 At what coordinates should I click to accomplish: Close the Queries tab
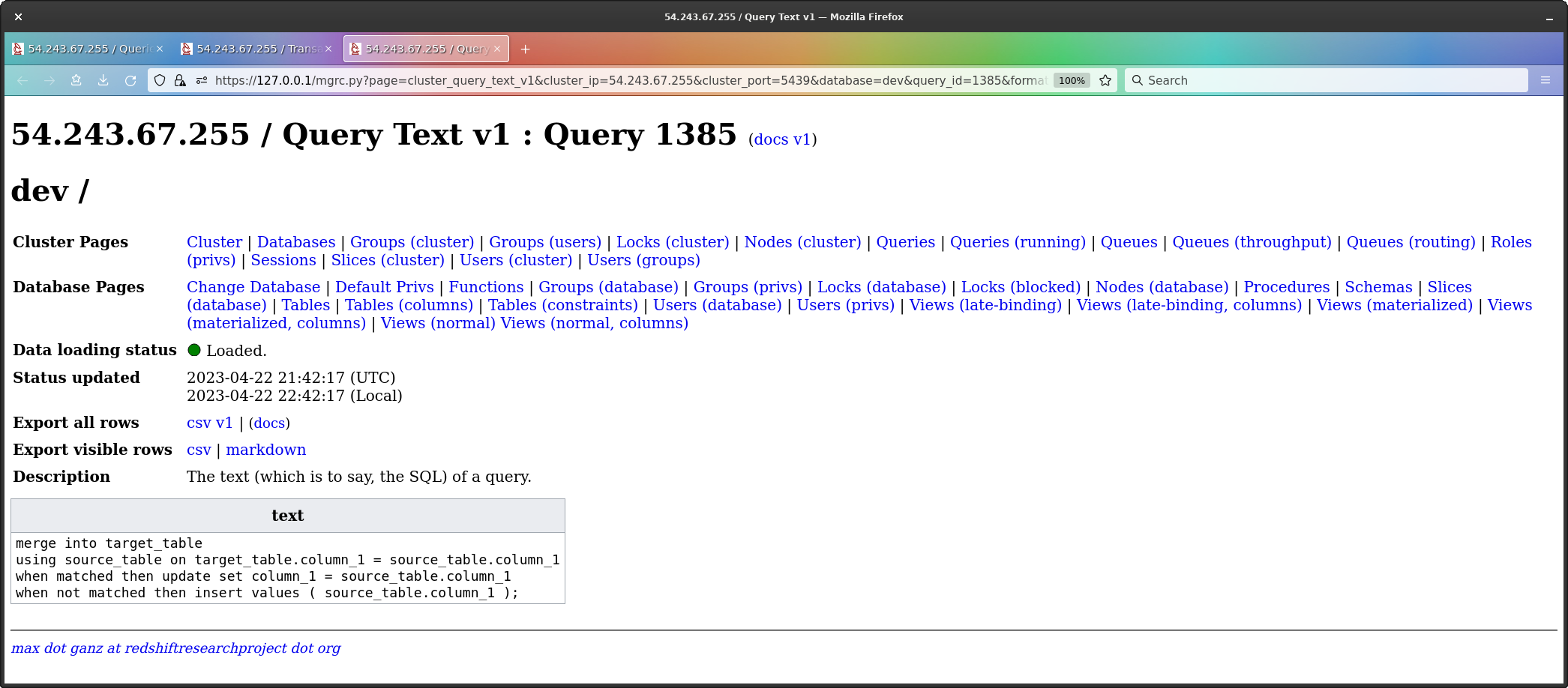click(x=160, y=49)
